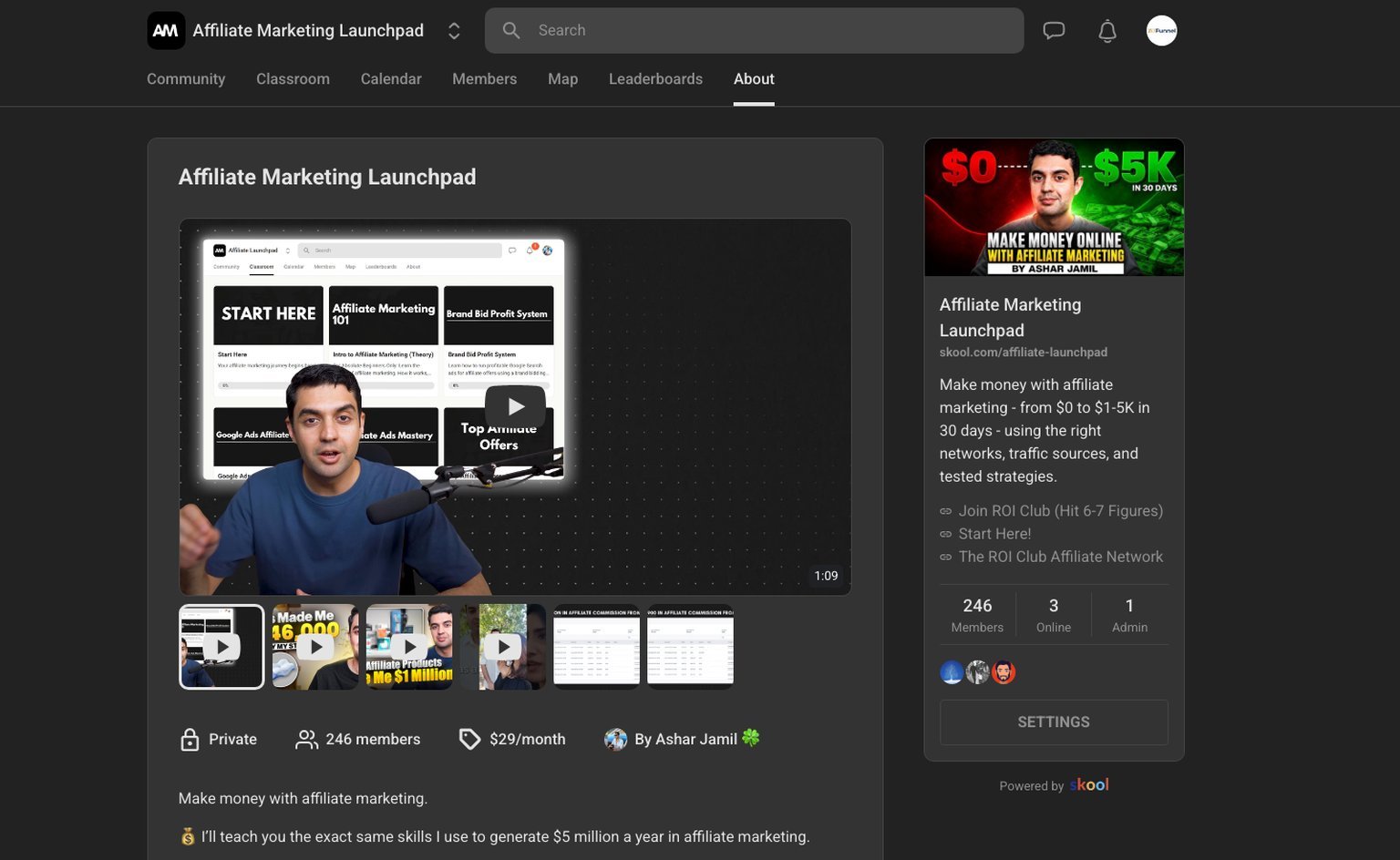Viewport: 1400px width, 860px height.
Task: Select the "Made Me 46,000" video thumbnail
Action: (315, 647)
